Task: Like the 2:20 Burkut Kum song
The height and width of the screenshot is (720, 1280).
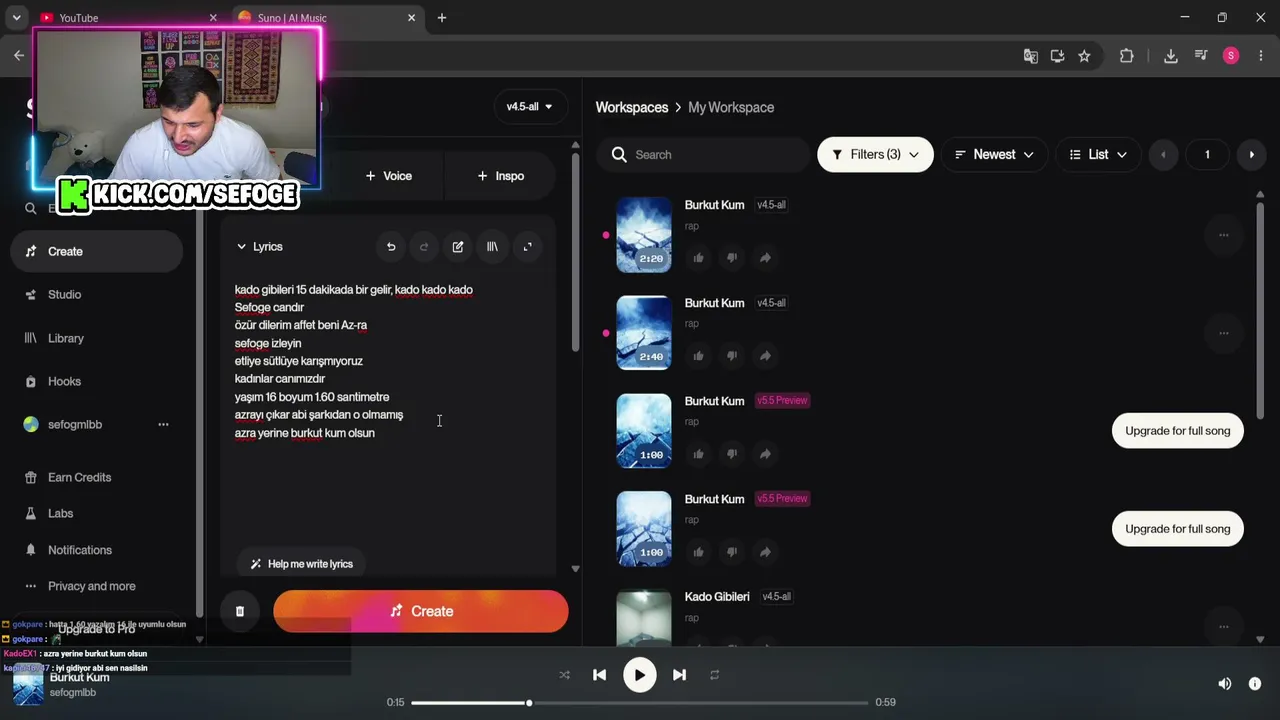Action: tap(699, 258)
